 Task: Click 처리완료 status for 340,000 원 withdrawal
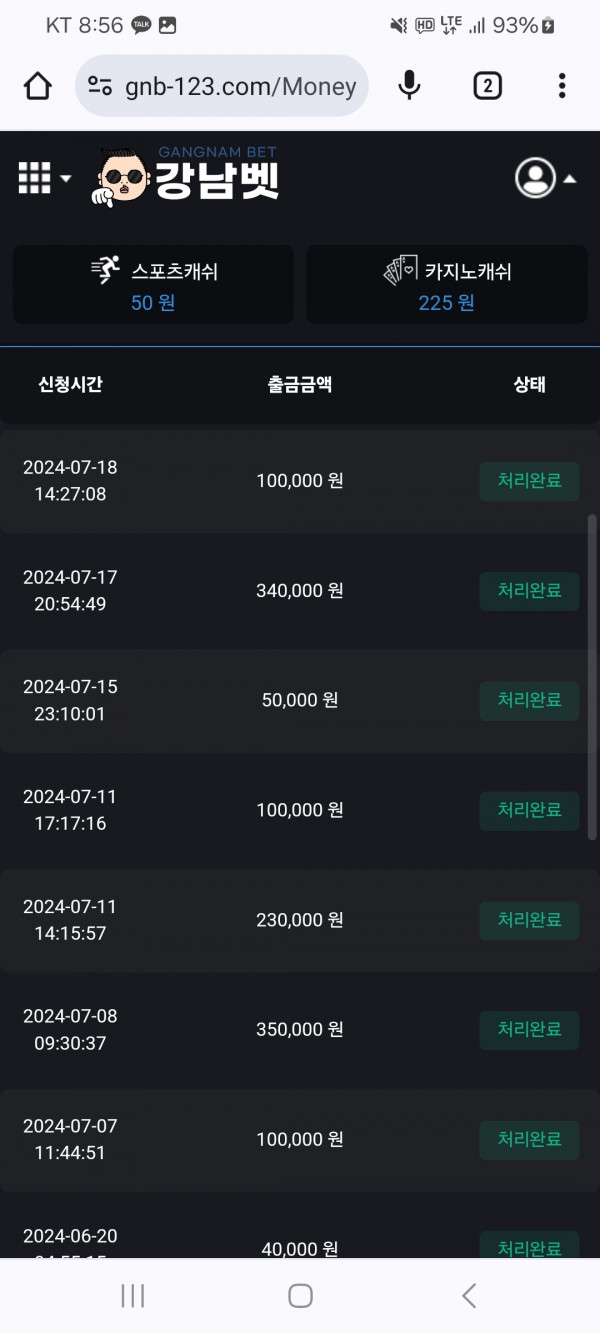[x=529, y=590]
